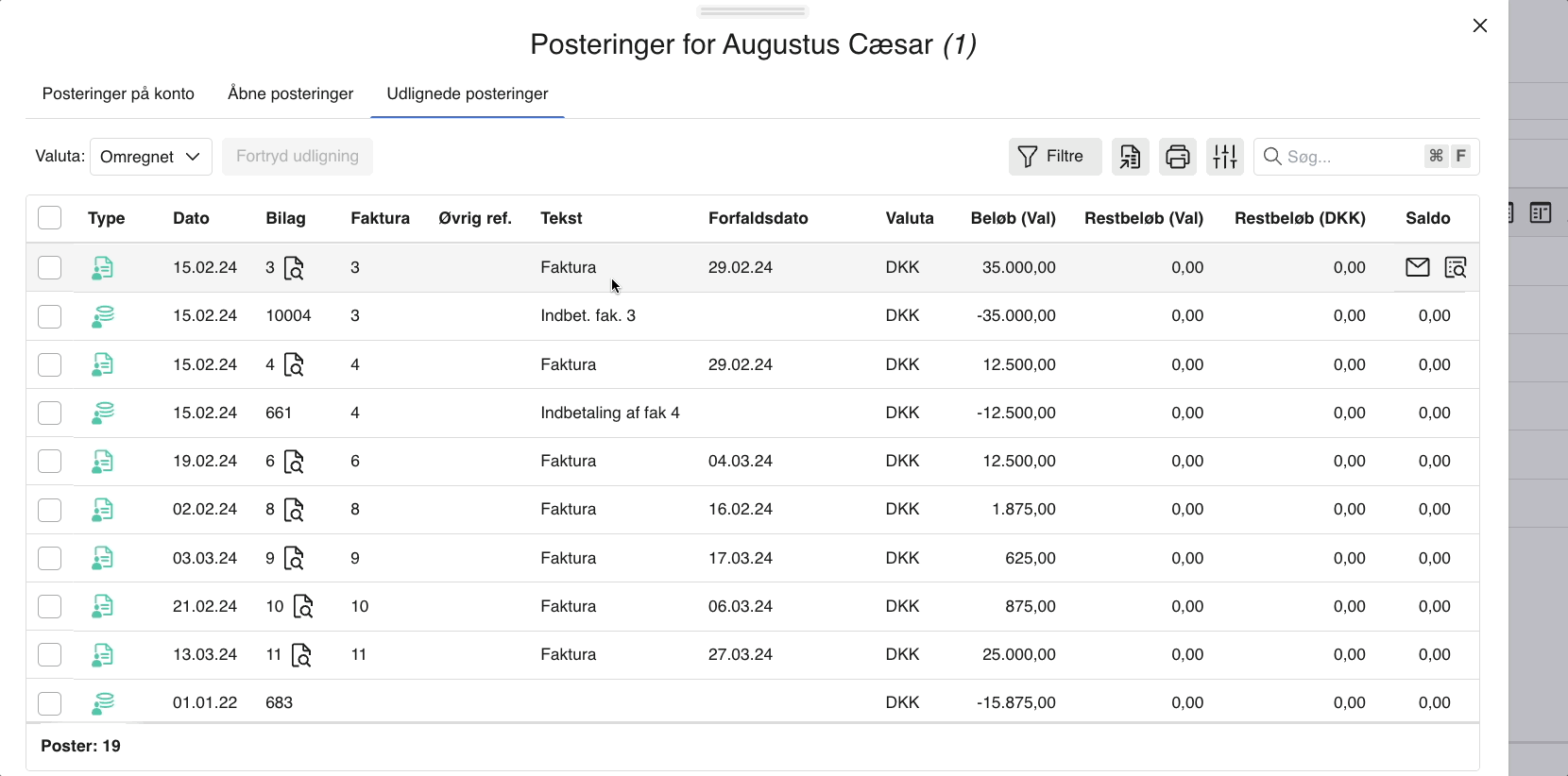Open the export document icon in the toolbar
This screenshot has width=1568, height=776.
(x=1130, y=156)
